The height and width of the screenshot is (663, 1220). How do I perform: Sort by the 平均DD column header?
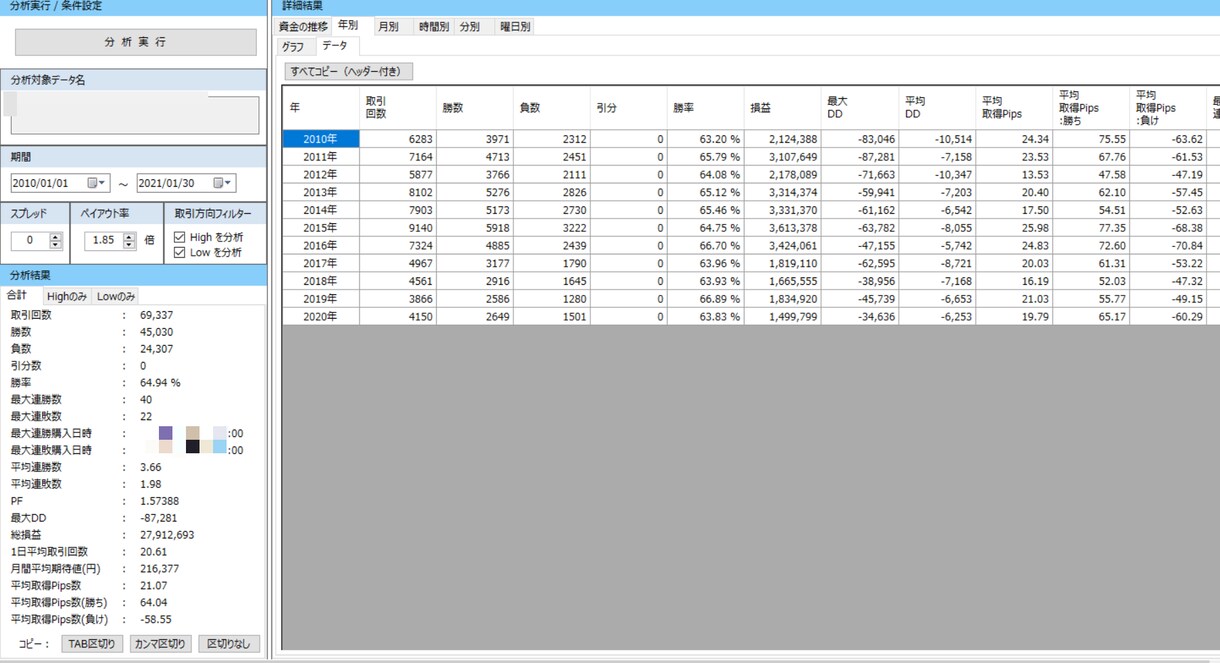[937, 107]
